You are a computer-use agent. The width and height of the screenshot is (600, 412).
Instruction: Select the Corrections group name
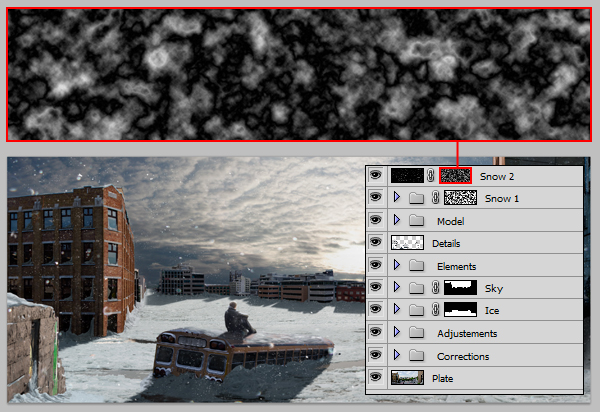point(463,357)
